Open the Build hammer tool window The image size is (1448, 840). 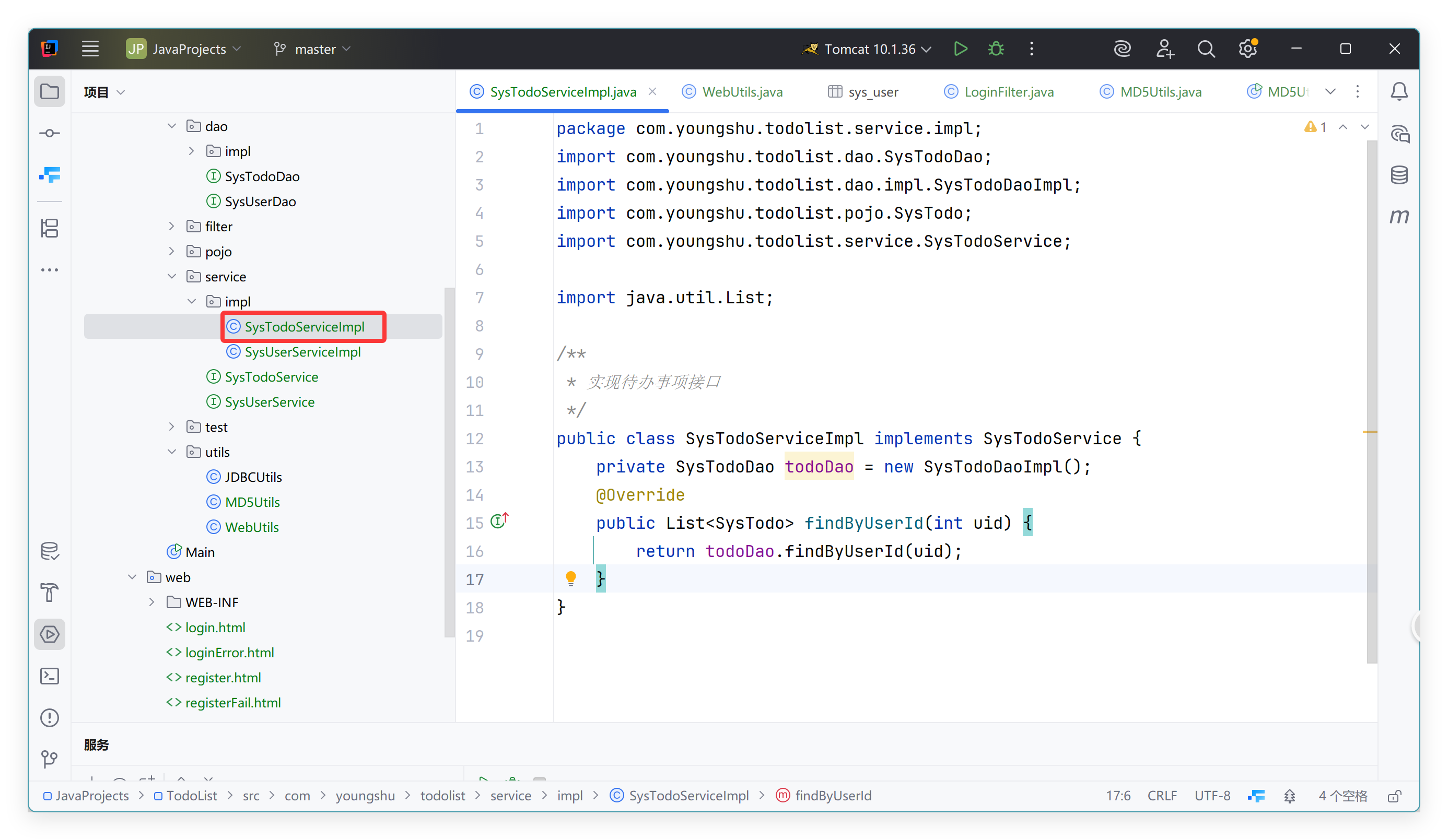(x=50, y=593)
